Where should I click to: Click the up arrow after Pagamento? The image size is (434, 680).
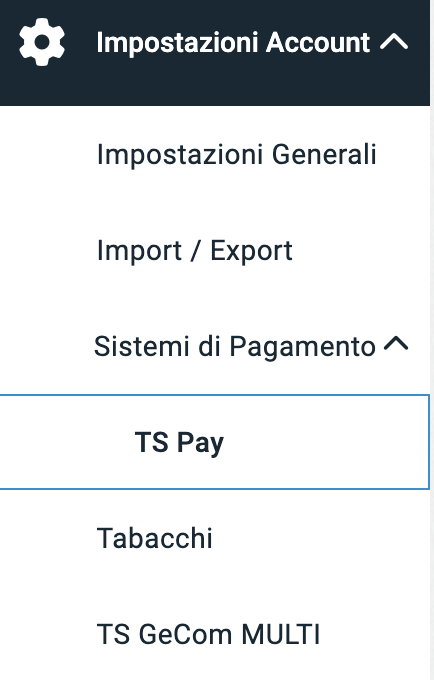(x=396, y=343)
